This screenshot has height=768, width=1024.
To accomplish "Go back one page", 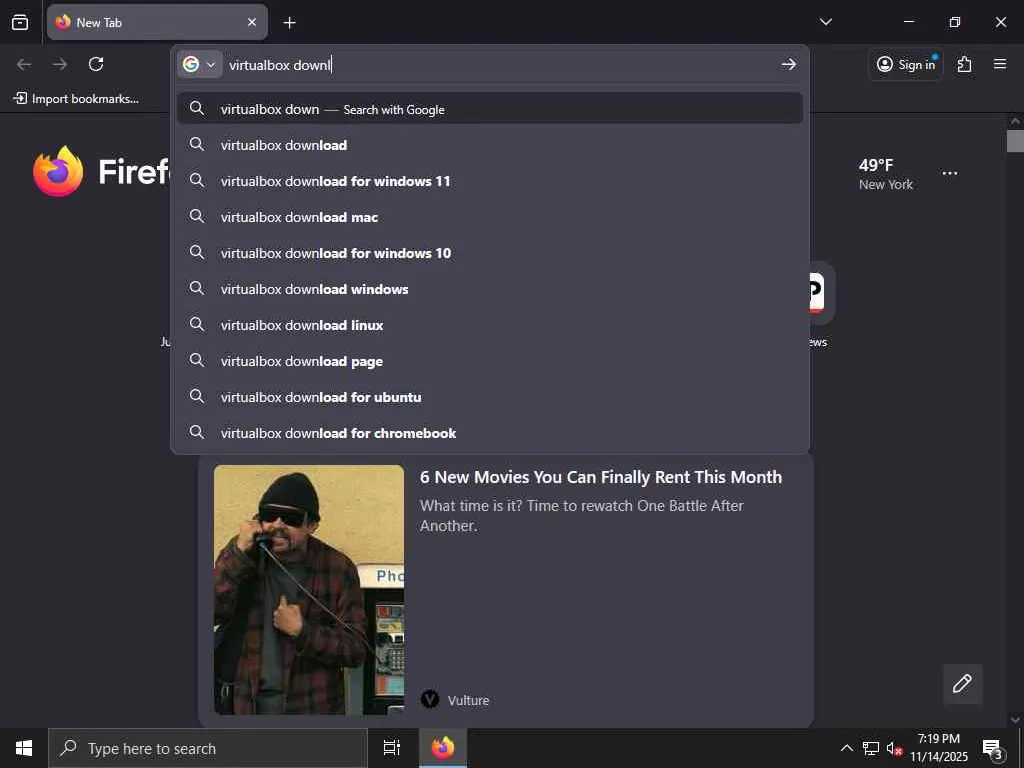I will click(24, 64).
